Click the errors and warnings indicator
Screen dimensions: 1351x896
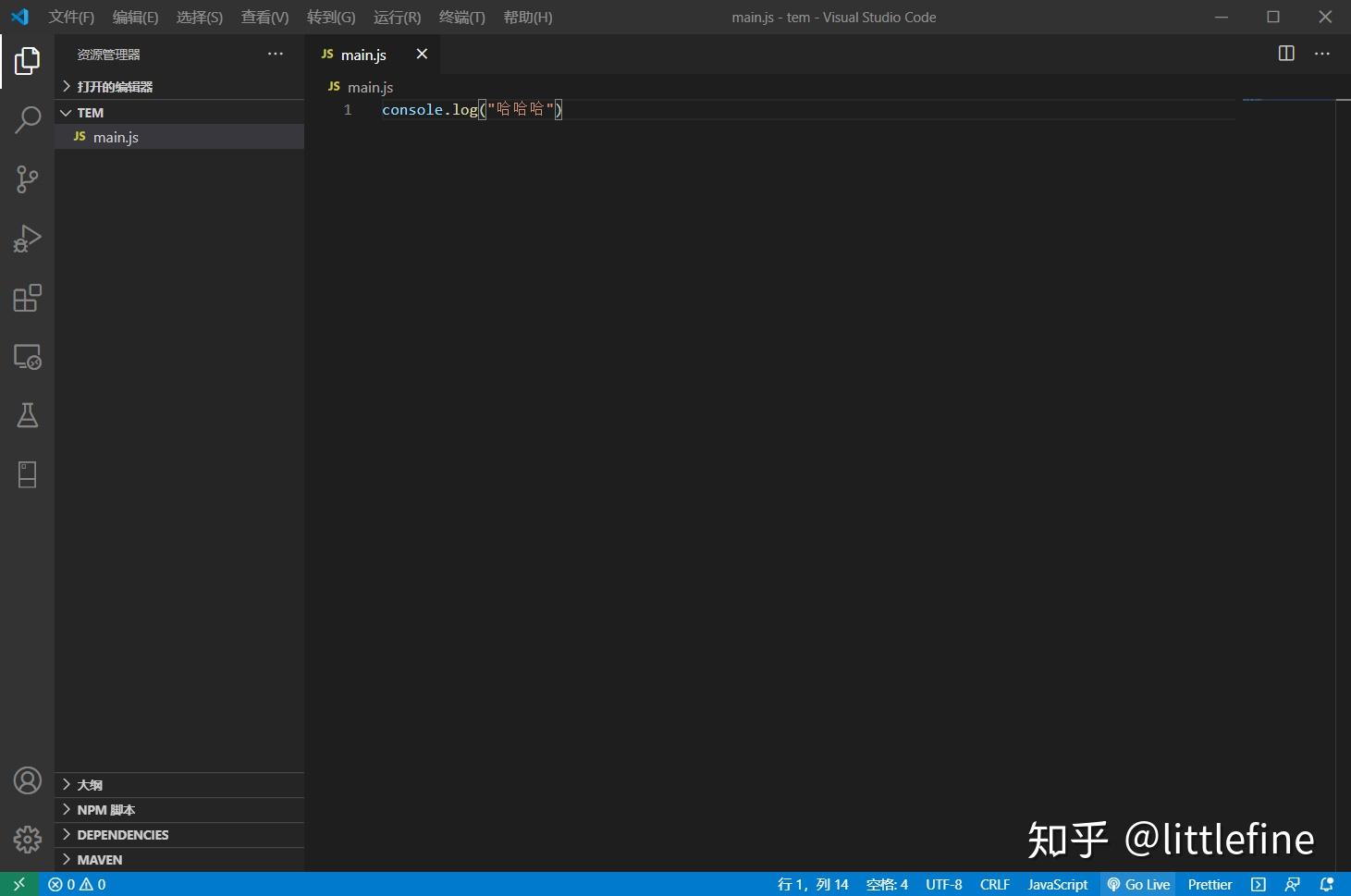pyautogui.click(x=77, y=884)
